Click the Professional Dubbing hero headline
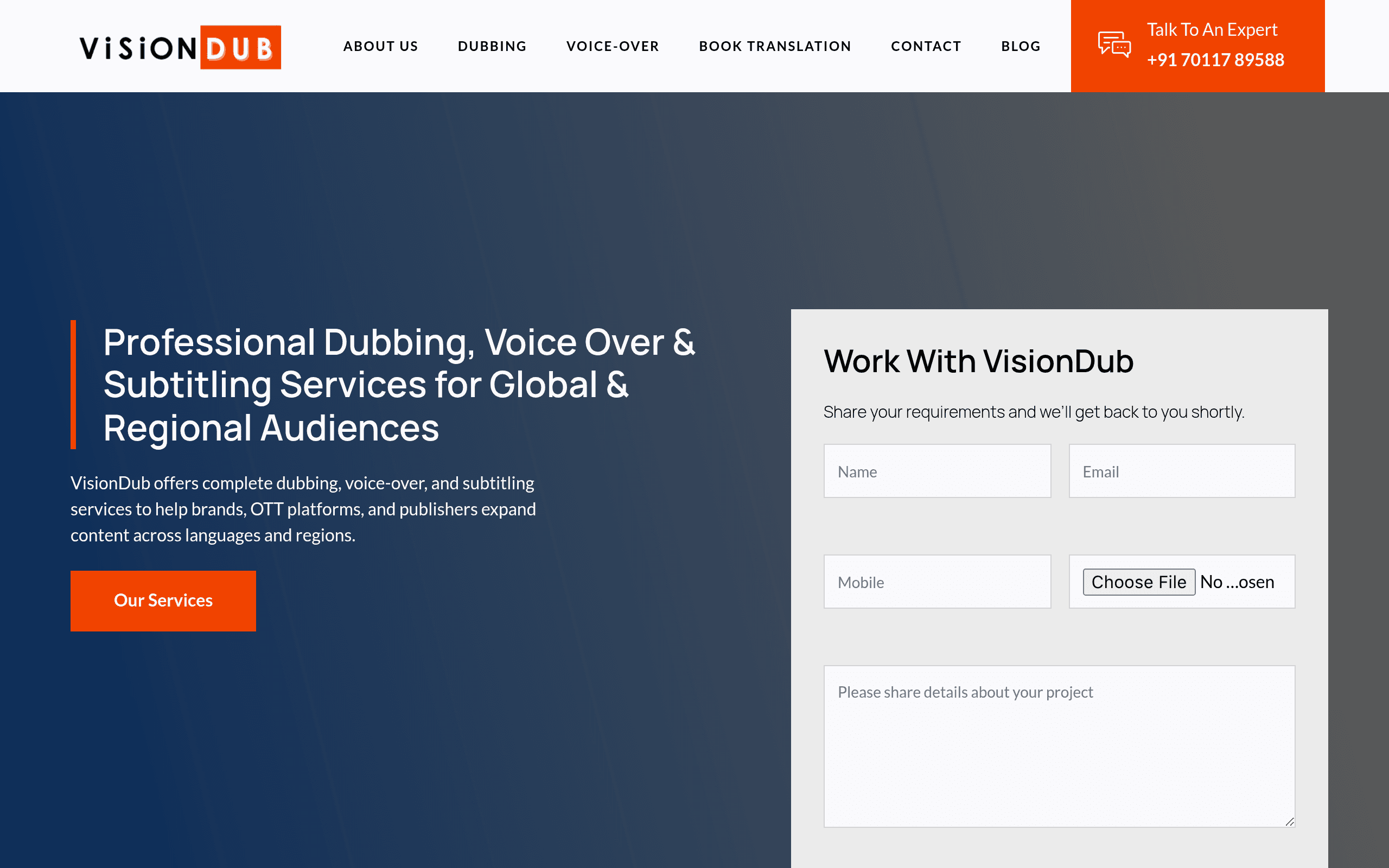The width and height of the screenshot is (1389, 868). tap(399, 385)
